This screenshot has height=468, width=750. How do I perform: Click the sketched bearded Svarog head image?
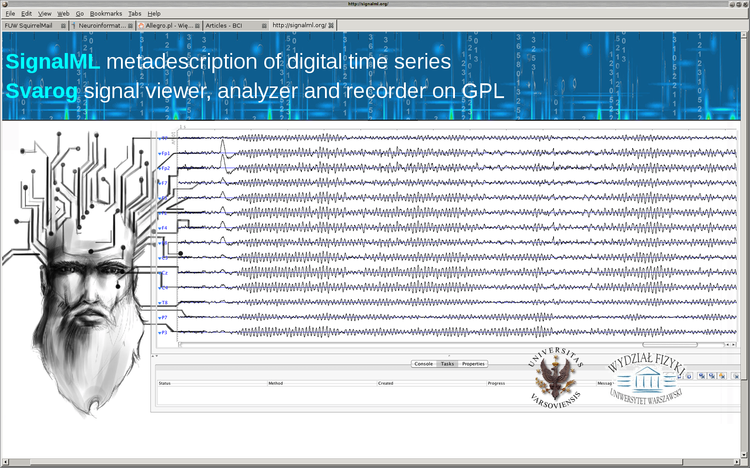tap(89, 273)
